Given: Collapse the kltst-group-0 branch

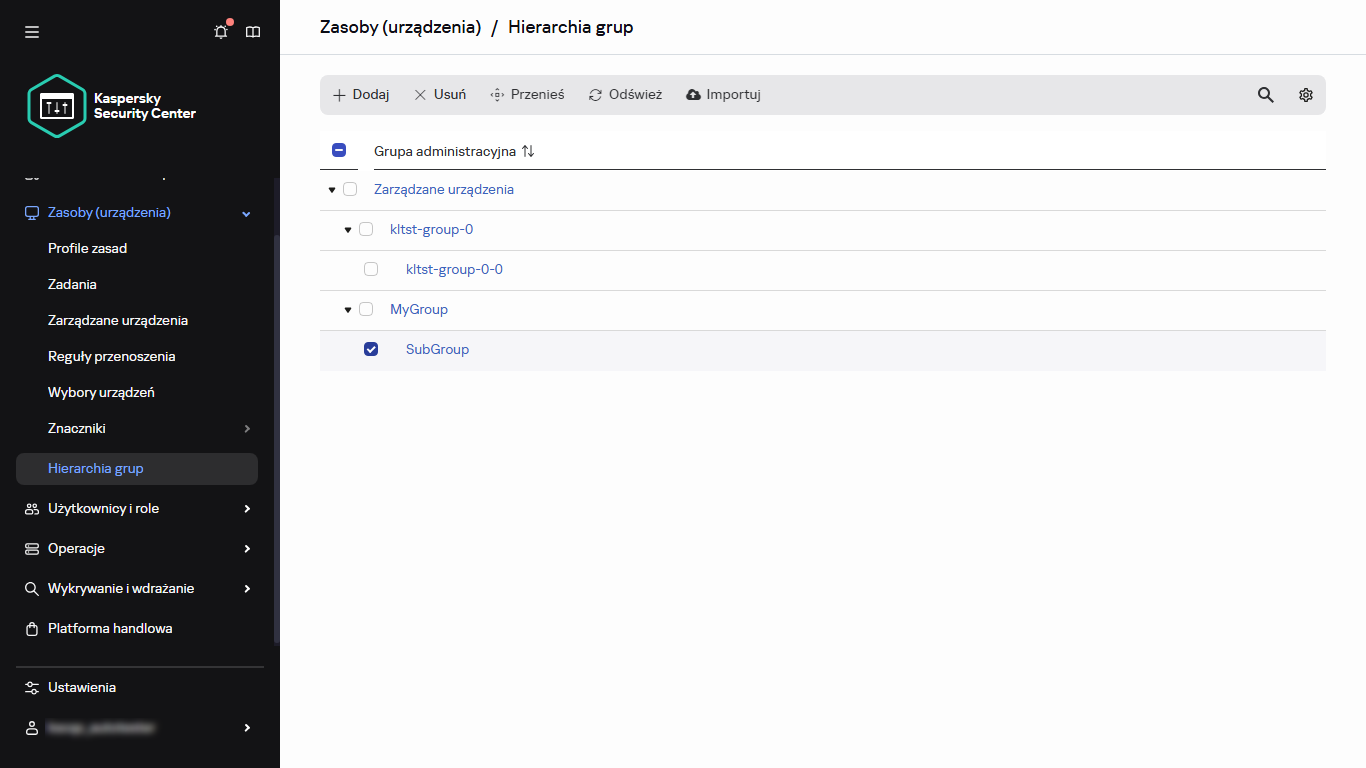Looking at the screenshot, I should pyautogui.click(x=346, y=229).
